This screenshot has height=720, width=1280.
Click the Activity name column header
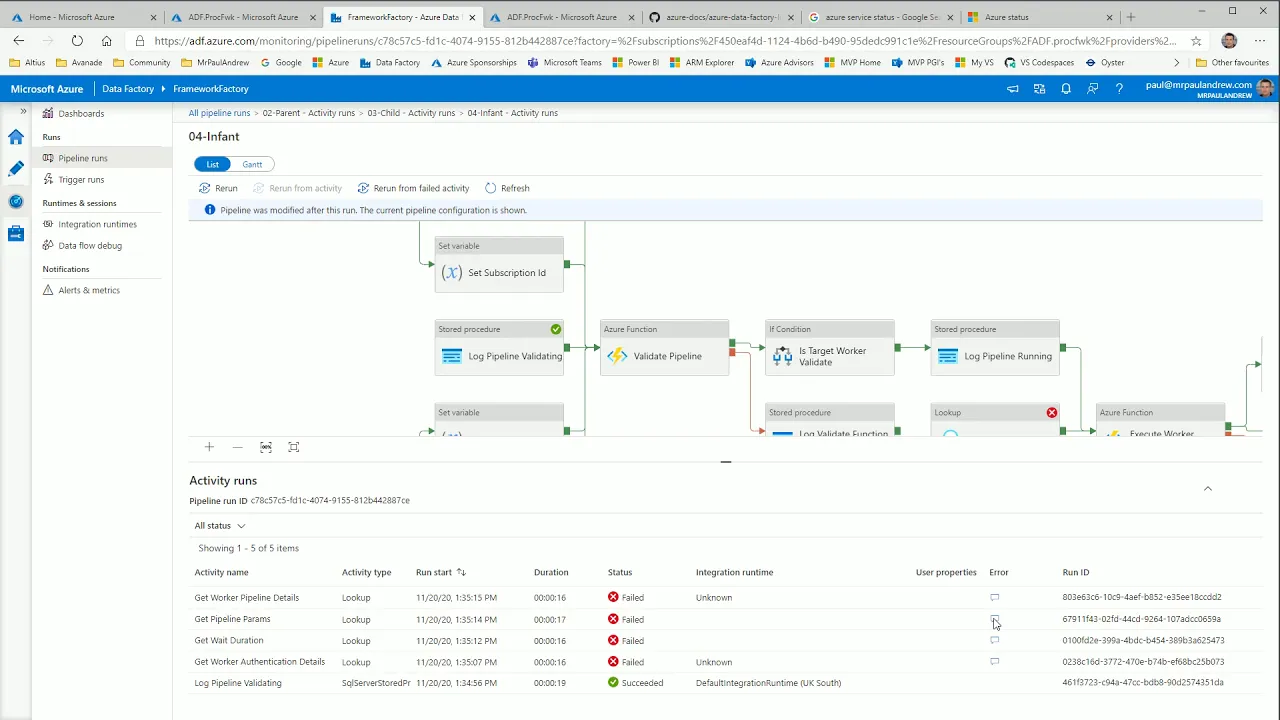pos(222,572)
